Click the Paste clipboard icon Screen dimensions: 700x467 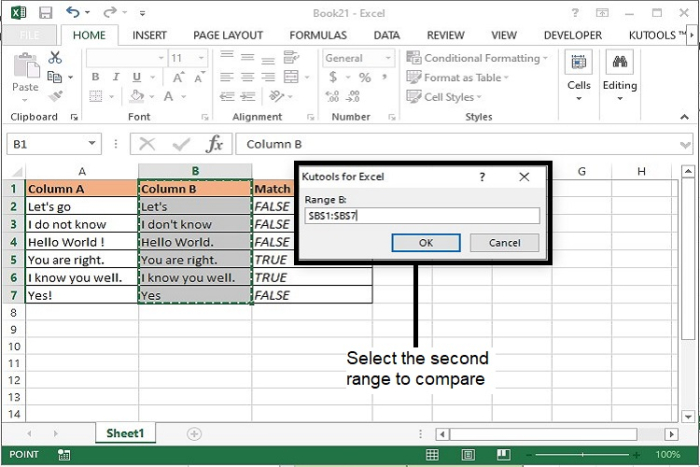click(x=26, y=66)
